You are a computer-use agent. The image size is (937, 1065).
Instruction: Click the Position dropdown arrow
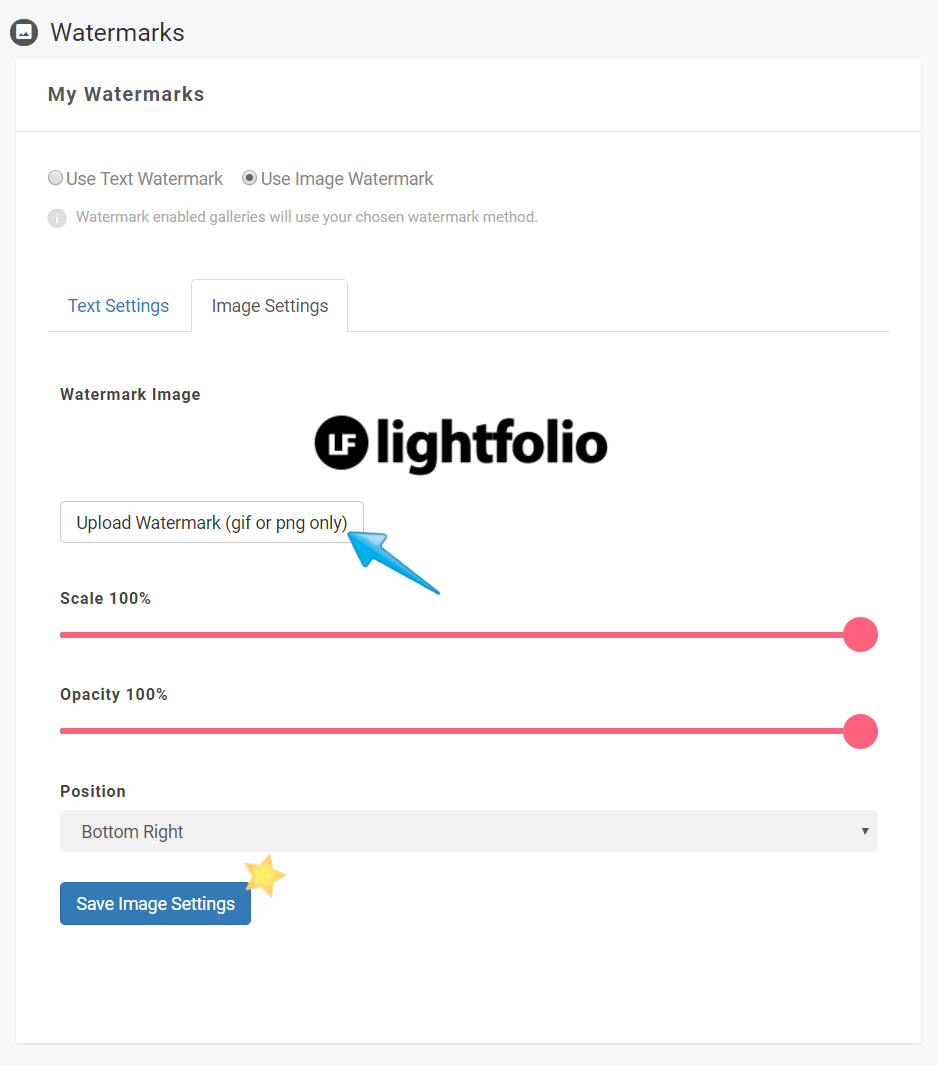click(x=865, y=831)
